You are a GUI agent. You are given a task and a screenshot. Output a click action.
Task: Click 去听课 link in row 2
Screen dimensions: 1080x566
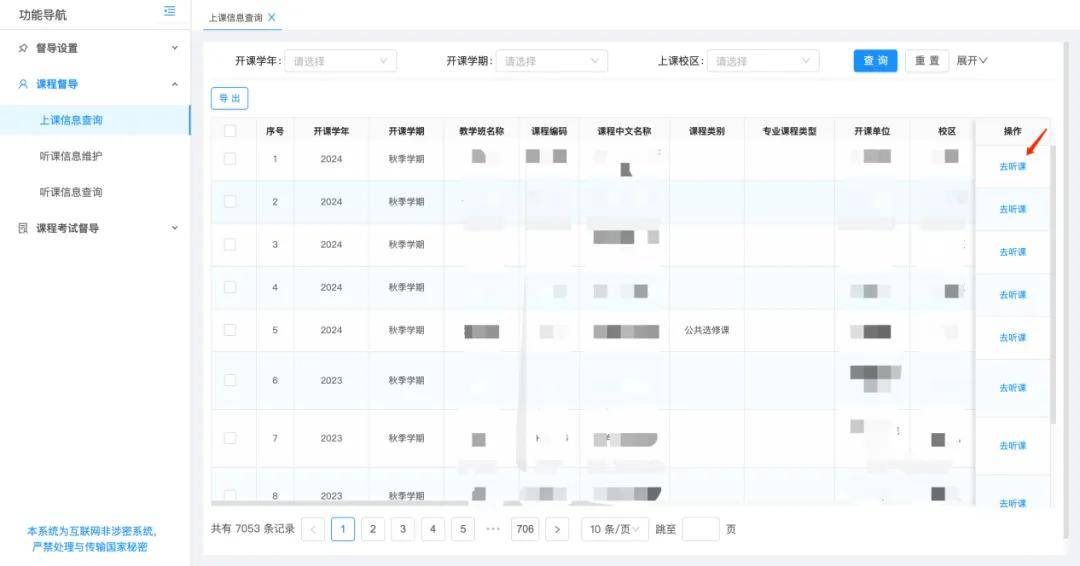(1012, 209)
